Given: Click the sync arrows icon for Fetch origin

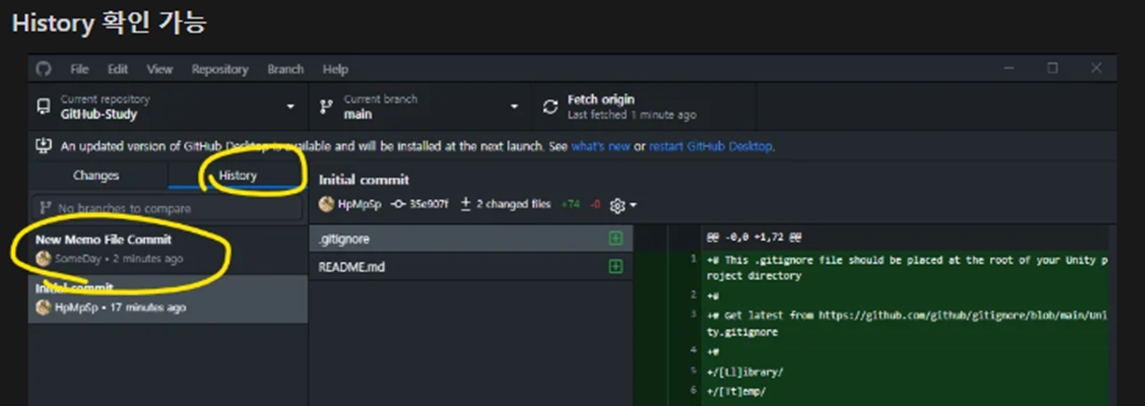Looking at the screenshot, I should point(551,107).
